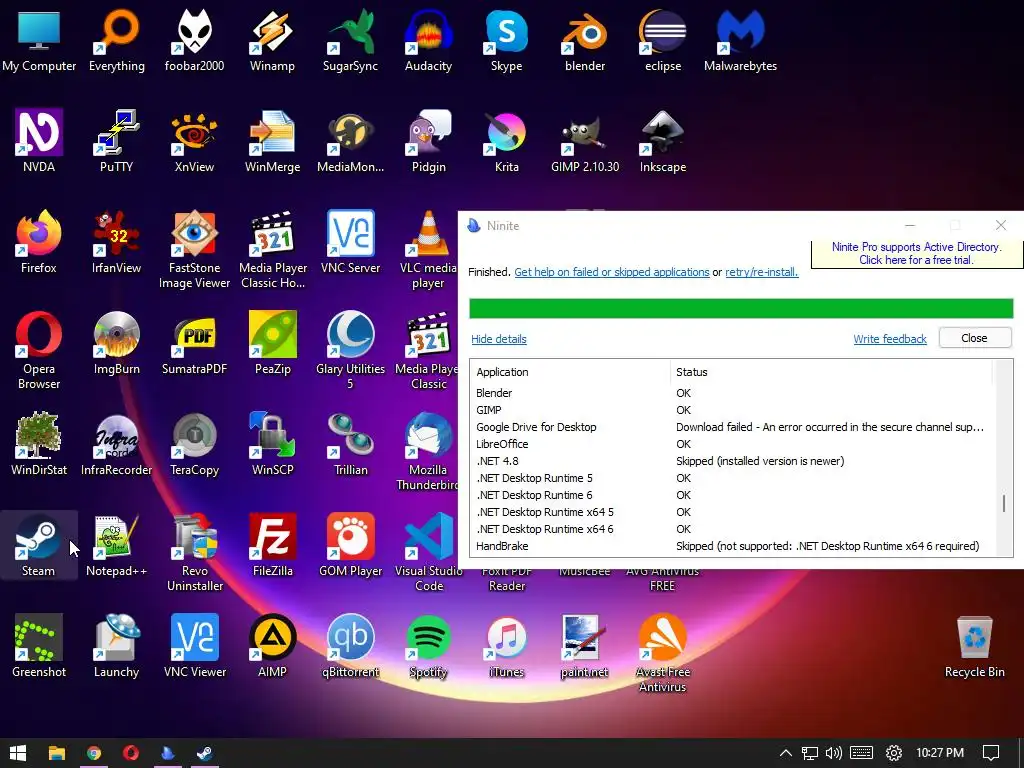Select the Audacity desktop icon

click(428, 40)
